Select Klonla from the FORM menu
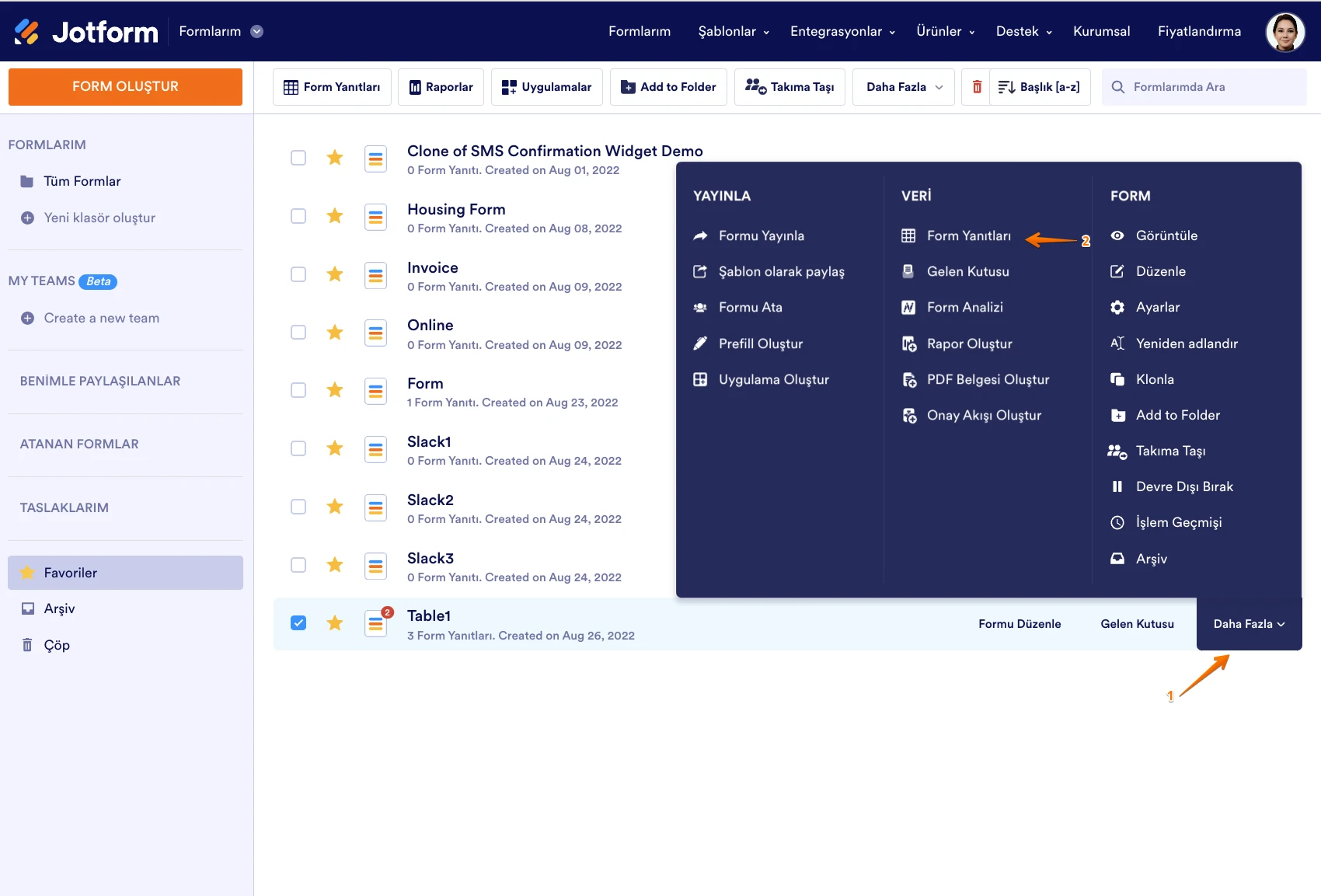This screenshot has height=896, width=1321. [1154, 379]
